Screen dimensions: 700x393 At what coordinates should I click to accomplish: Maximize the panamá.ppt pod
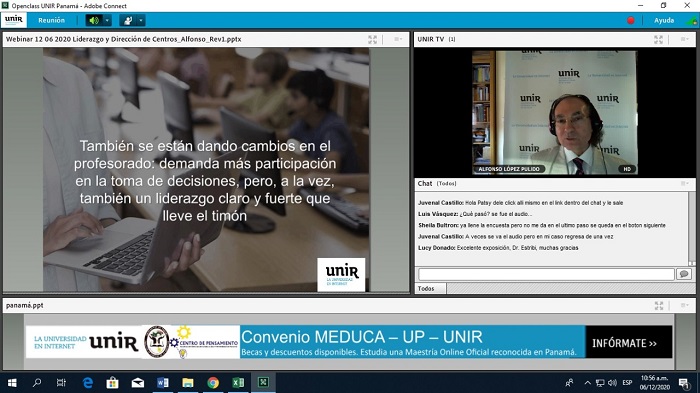658,305
